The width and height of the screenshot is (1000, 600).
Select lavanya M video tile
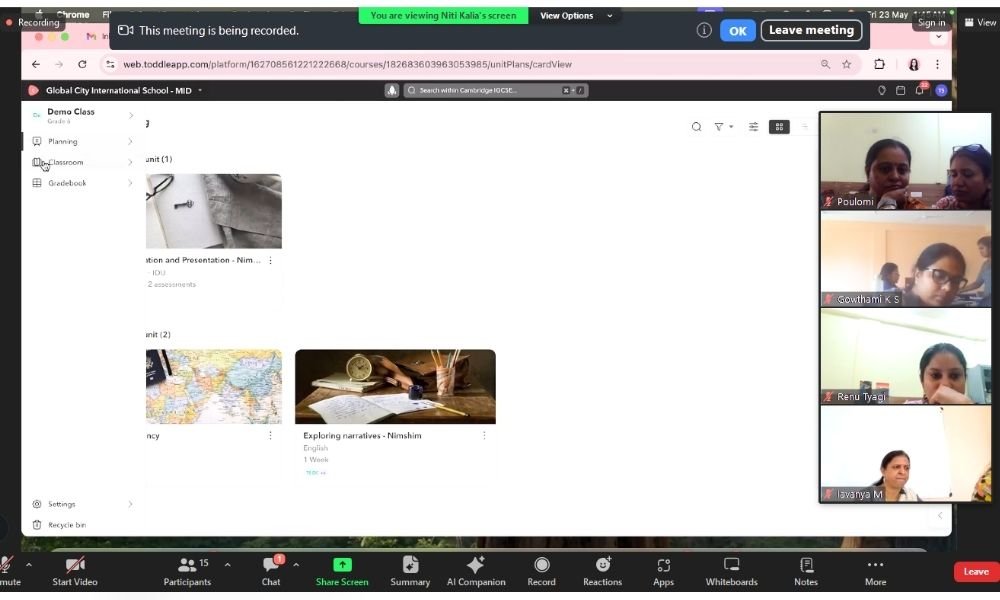point(906,454)
